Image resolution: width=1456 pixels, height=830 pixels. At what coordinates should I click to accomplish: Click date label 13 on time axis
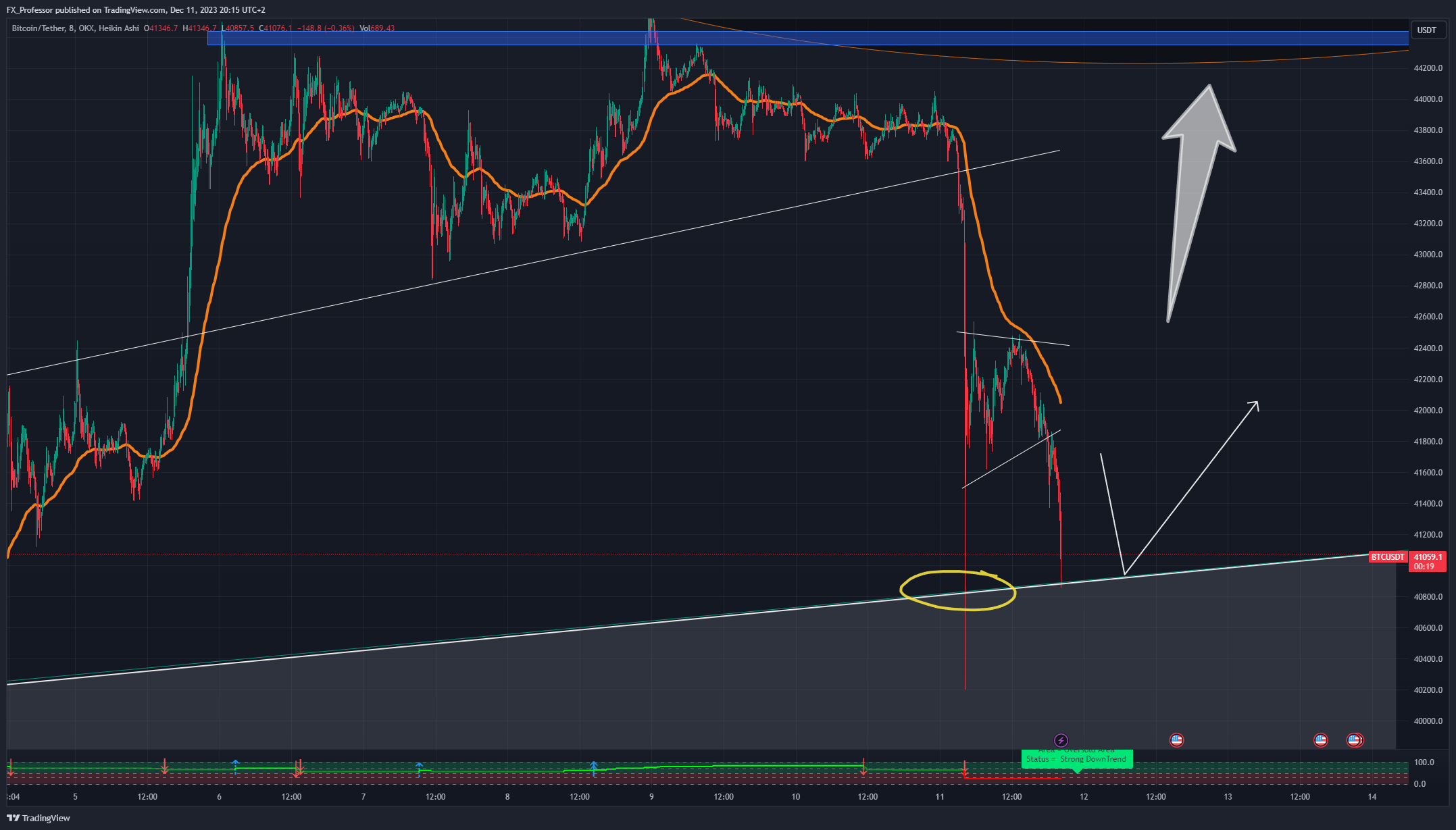tap(1228, 797)
